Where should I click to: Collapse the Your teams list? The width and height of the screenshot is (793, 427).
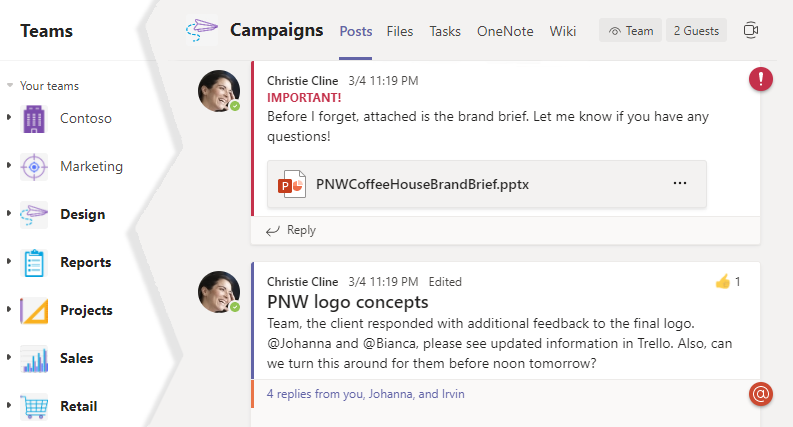pyautogui.click(x=10, y=86)
